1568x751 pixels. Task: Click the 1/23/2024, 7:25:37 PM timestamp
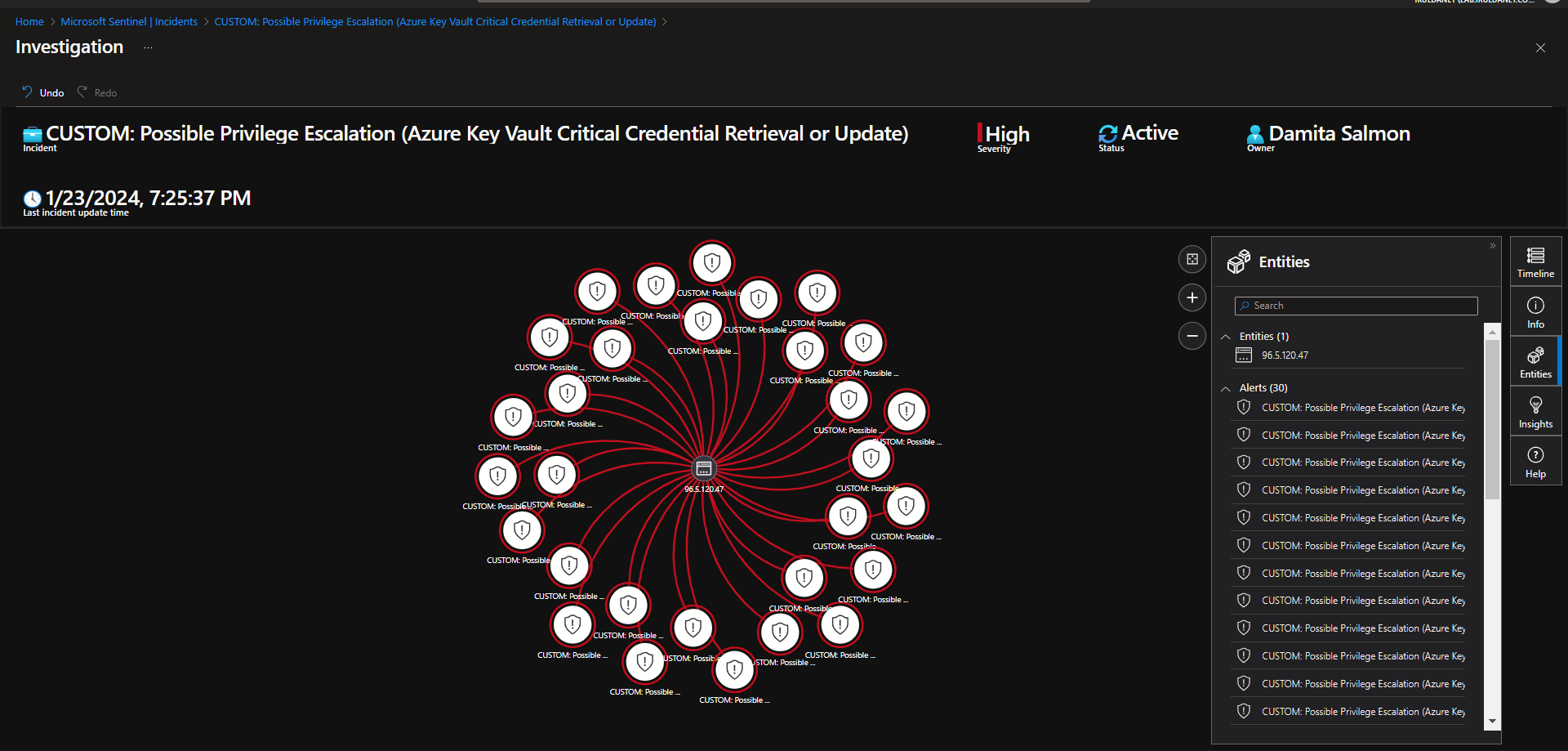pos(149,199)
